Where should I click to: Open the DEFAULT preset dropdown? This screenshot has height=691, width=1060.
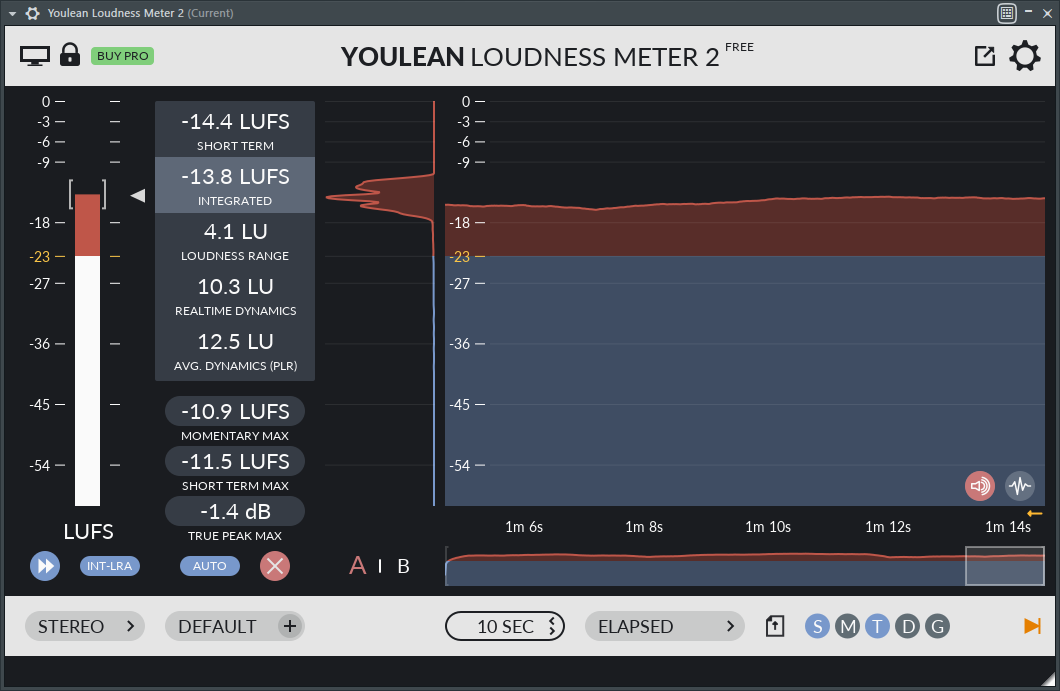tap(218, 626)
